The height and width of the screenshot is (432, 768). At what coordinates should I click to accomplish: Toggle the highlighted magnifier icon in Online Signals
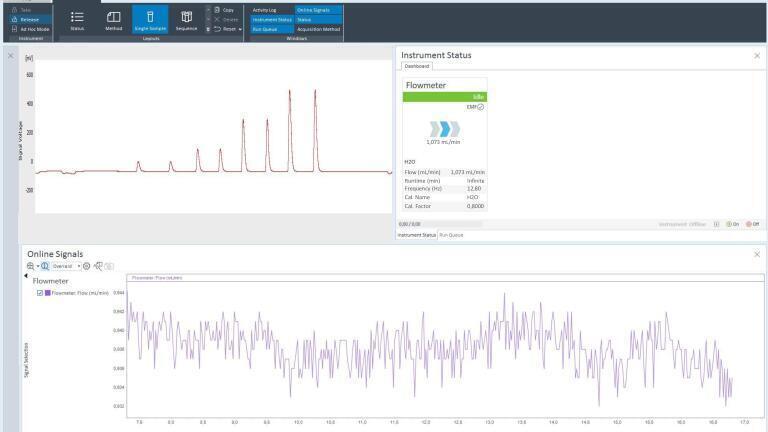[x=45, y=266]
